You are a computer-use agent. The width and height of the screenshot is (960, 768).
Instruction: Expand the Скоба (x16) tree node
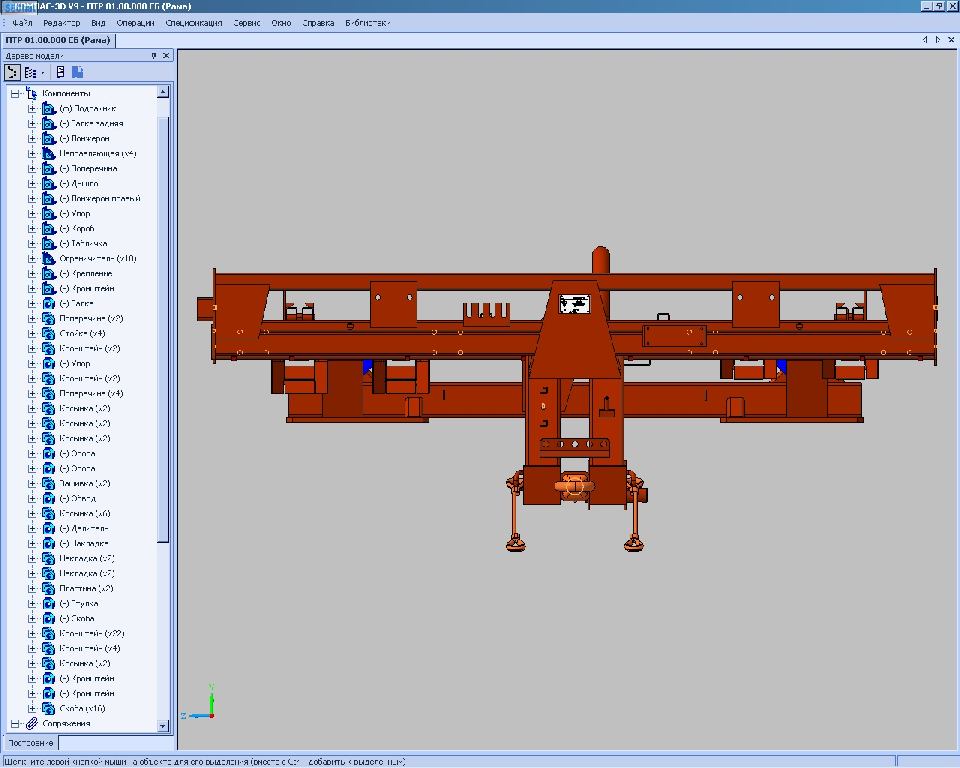[31, 708]
